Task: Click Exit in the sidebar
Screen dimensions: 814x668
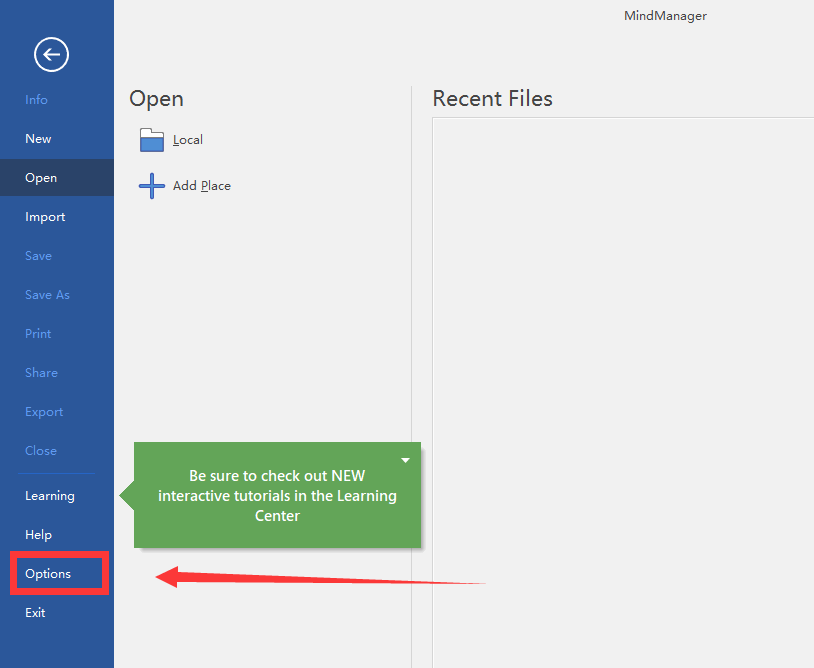Action: tap(35, 612)
